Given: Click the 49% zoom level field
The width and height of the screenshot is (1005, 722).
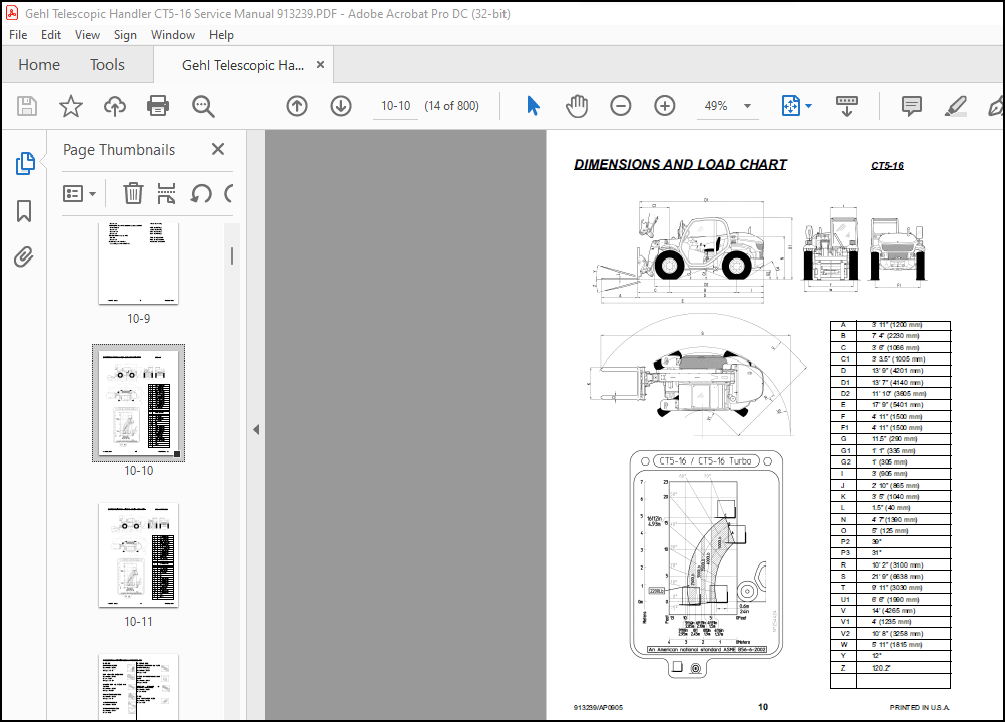Looking at the screenshot, I should click(716, 106).
